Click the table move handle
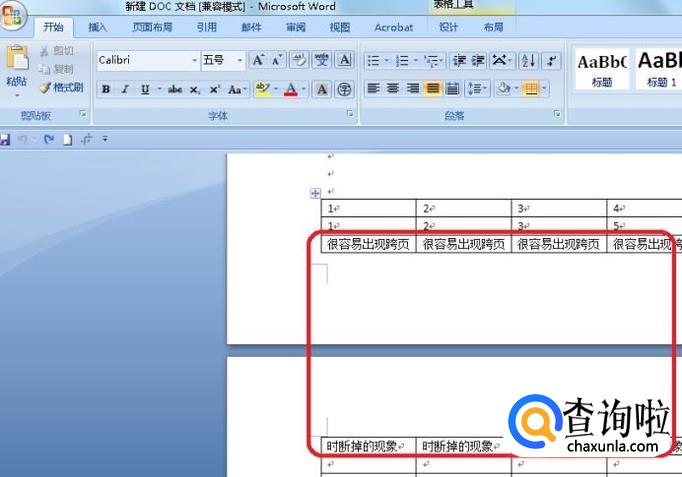The height and width of the screenshot is (477, 682). (x=315, y=193)
